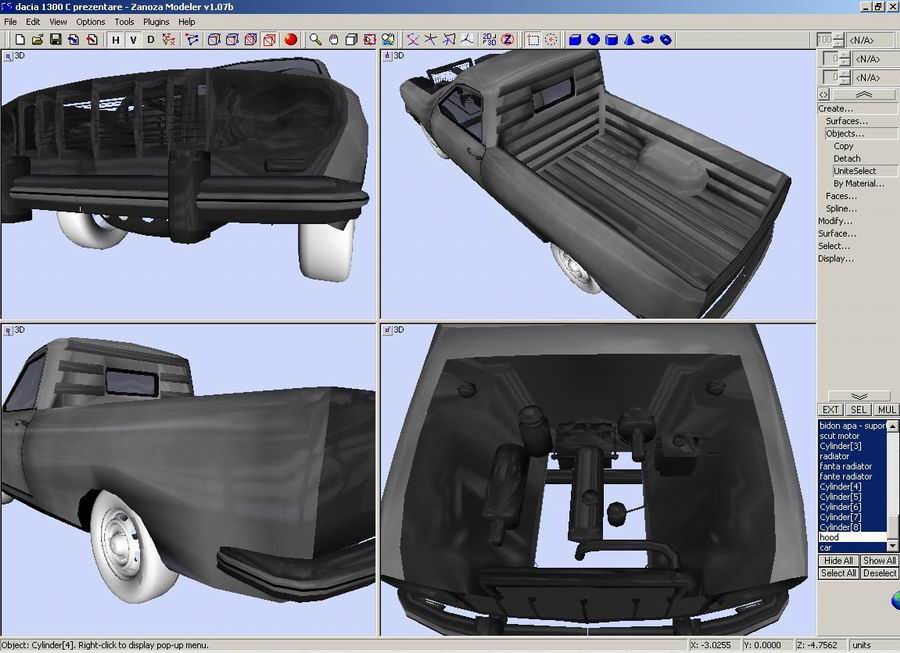Click the New file icon
Viewport: 900px width, 653px height.
pyautogui.click(x=20, y=40)
